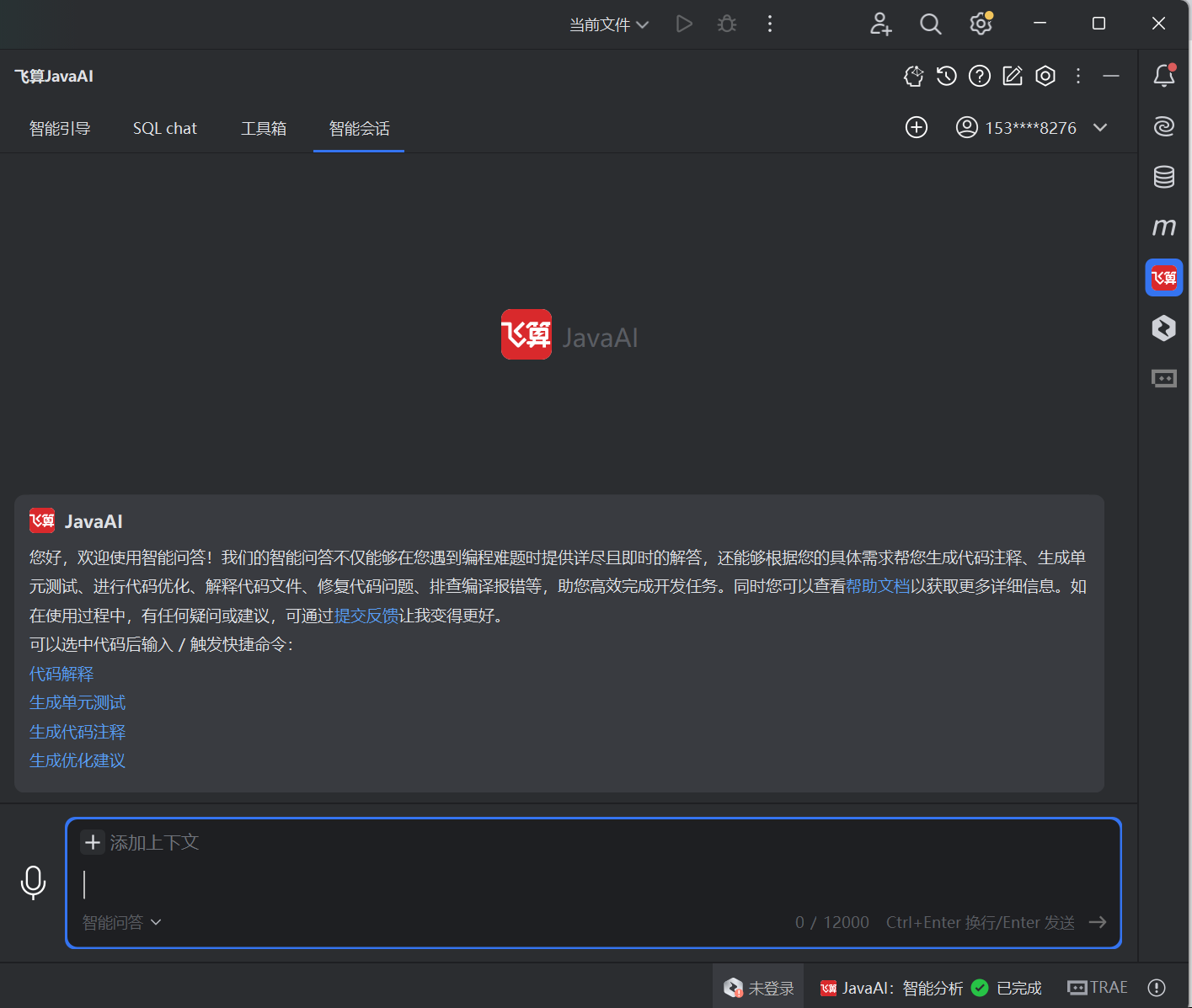1192x1008 pixels.
Task: Open the 当前文件 run configuration dropdown
Action: tap(608, 24)
